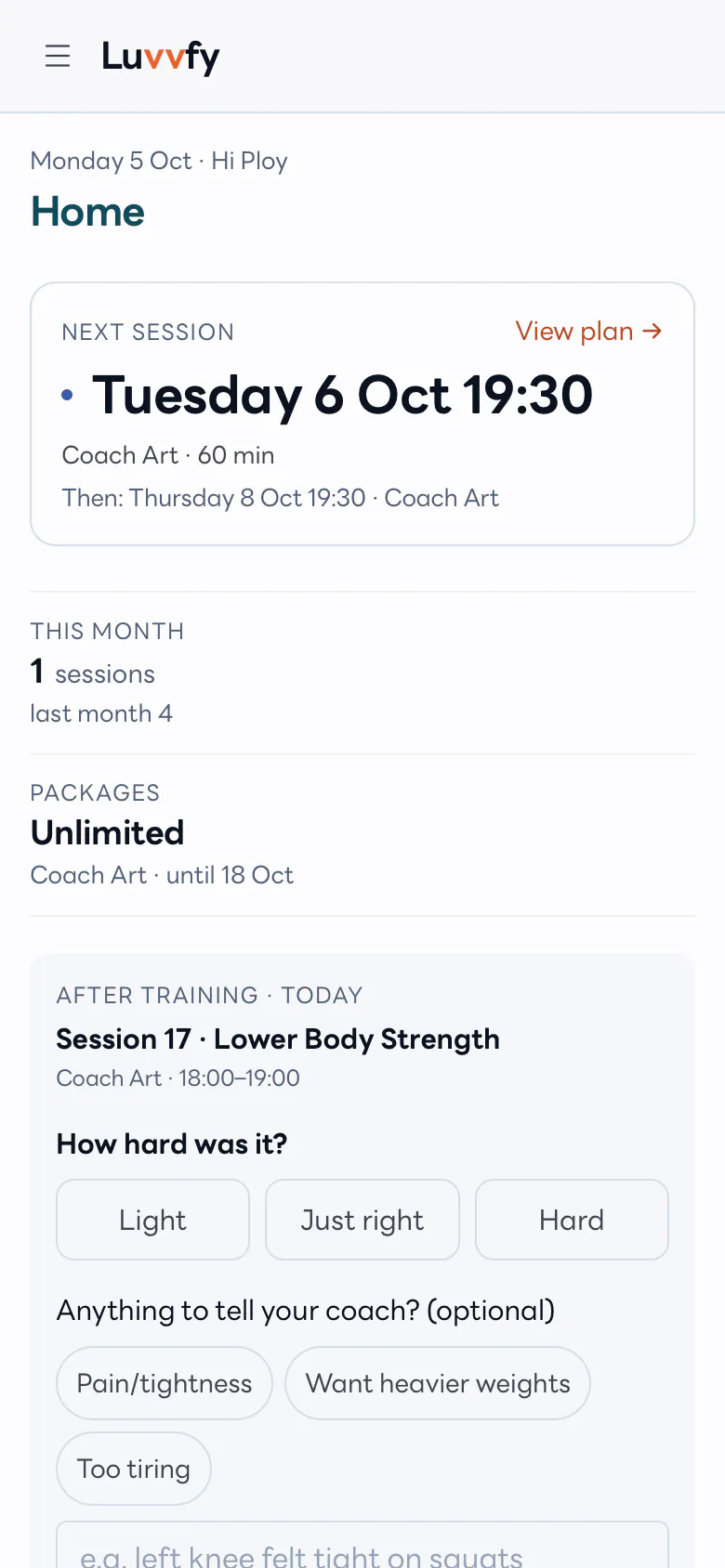The image size is (725, 1568).
Task: Click the blue dot beside Tuesday 6 Oct
Action: tap(67, 395)
